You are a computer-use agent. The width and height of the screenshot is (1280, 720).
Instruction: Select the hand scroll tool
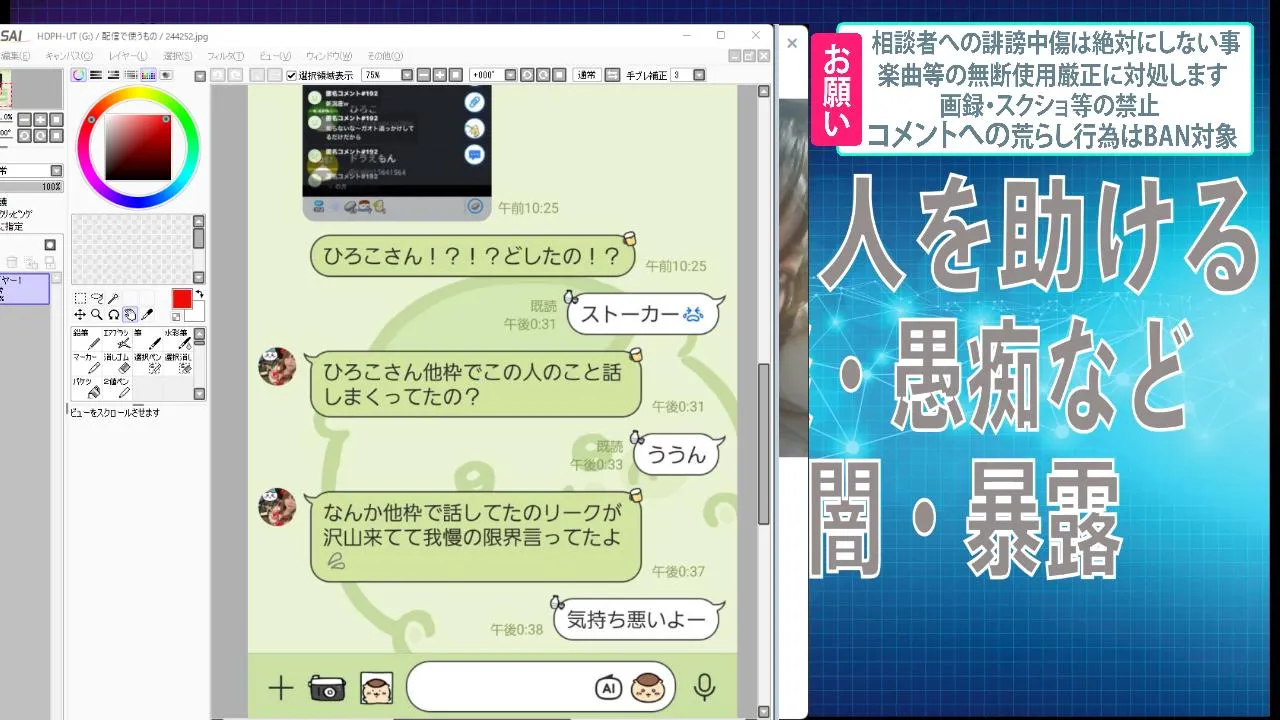[130, 314]
